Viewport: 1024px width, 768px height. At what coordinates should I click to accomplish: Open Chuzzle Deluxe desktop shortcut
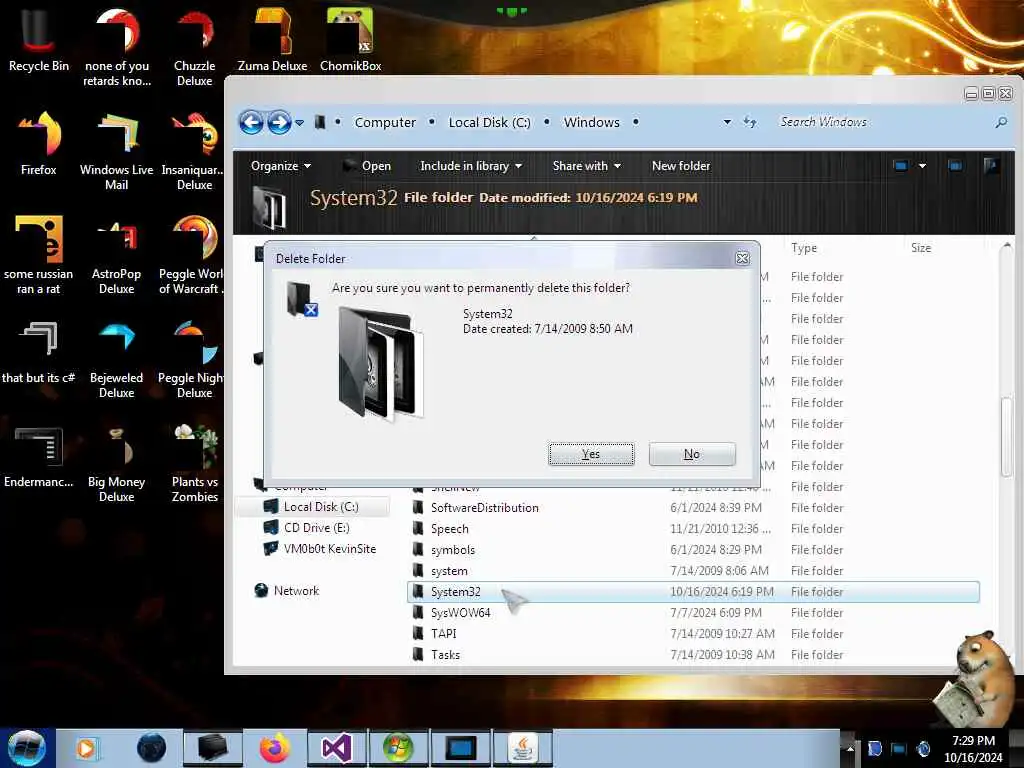[195, 48]
